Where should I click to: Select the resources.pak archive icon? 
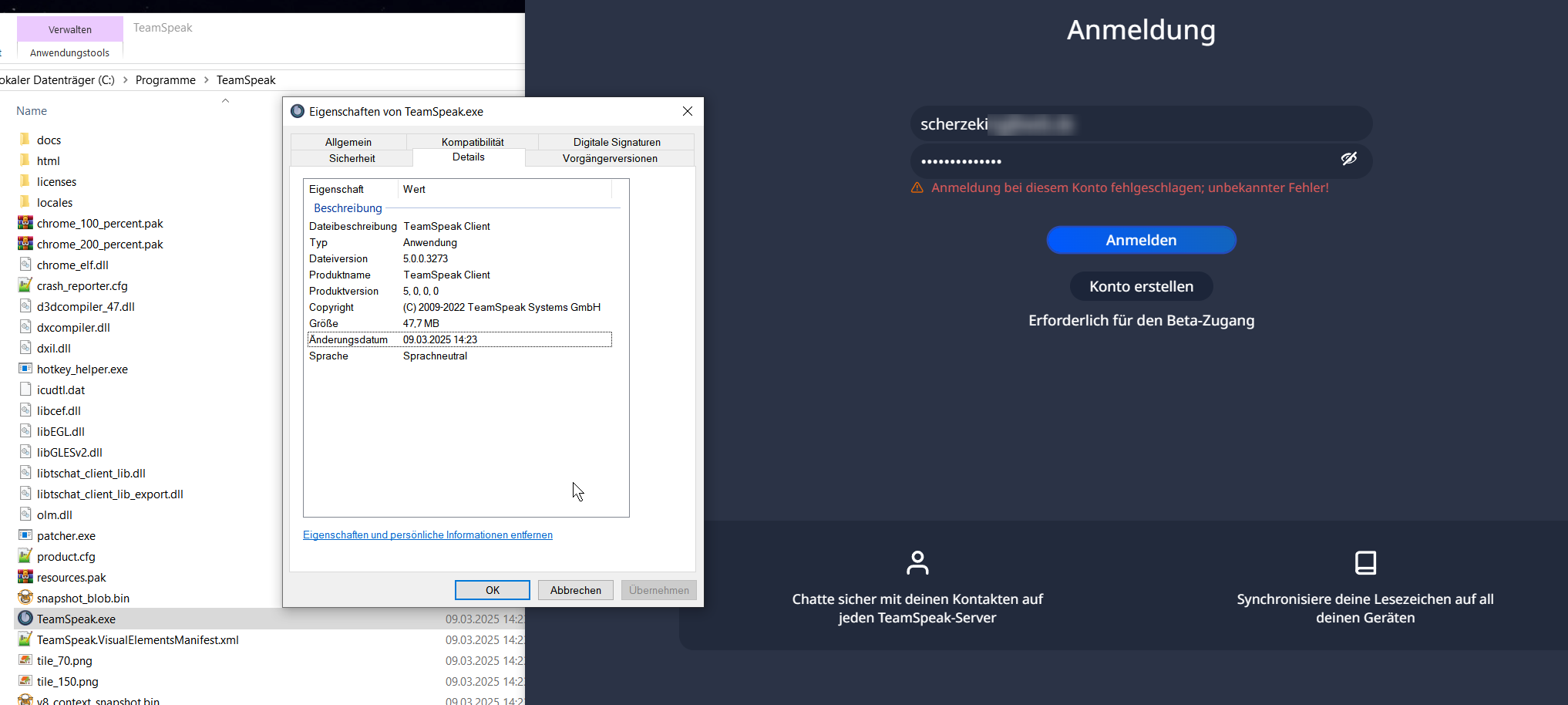pos(25,577)
